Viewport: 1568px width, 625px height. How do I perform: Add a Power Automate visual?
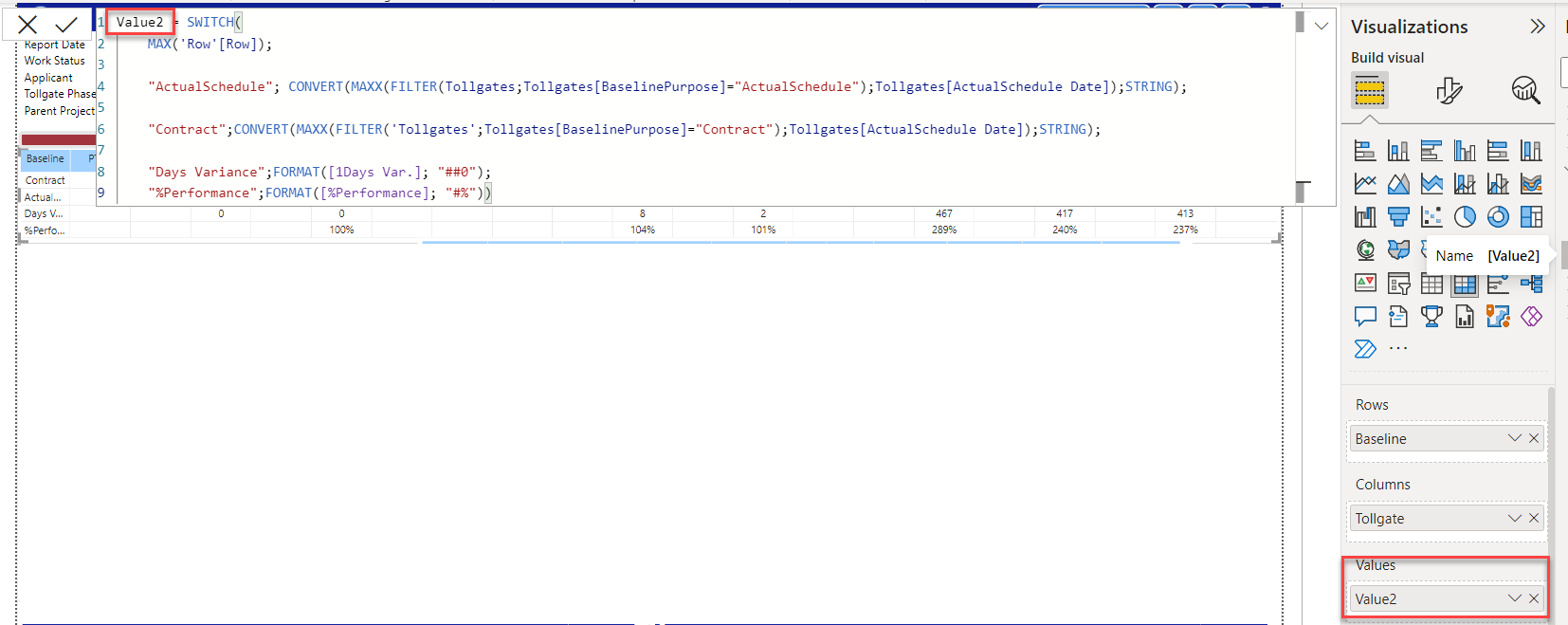[x=1365, y=349]
